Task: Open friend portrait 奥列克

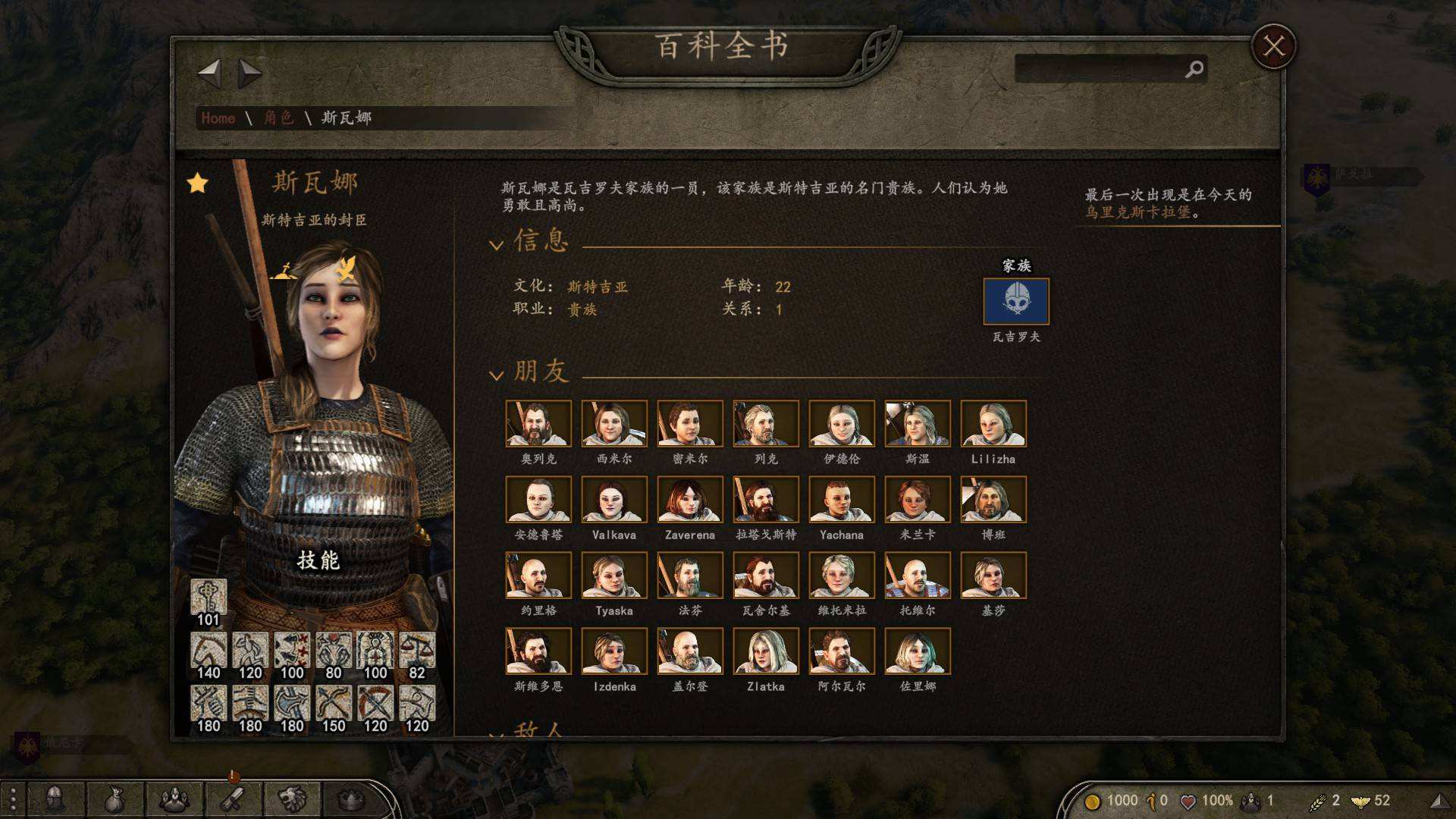Action: click(x=538, y=423)
